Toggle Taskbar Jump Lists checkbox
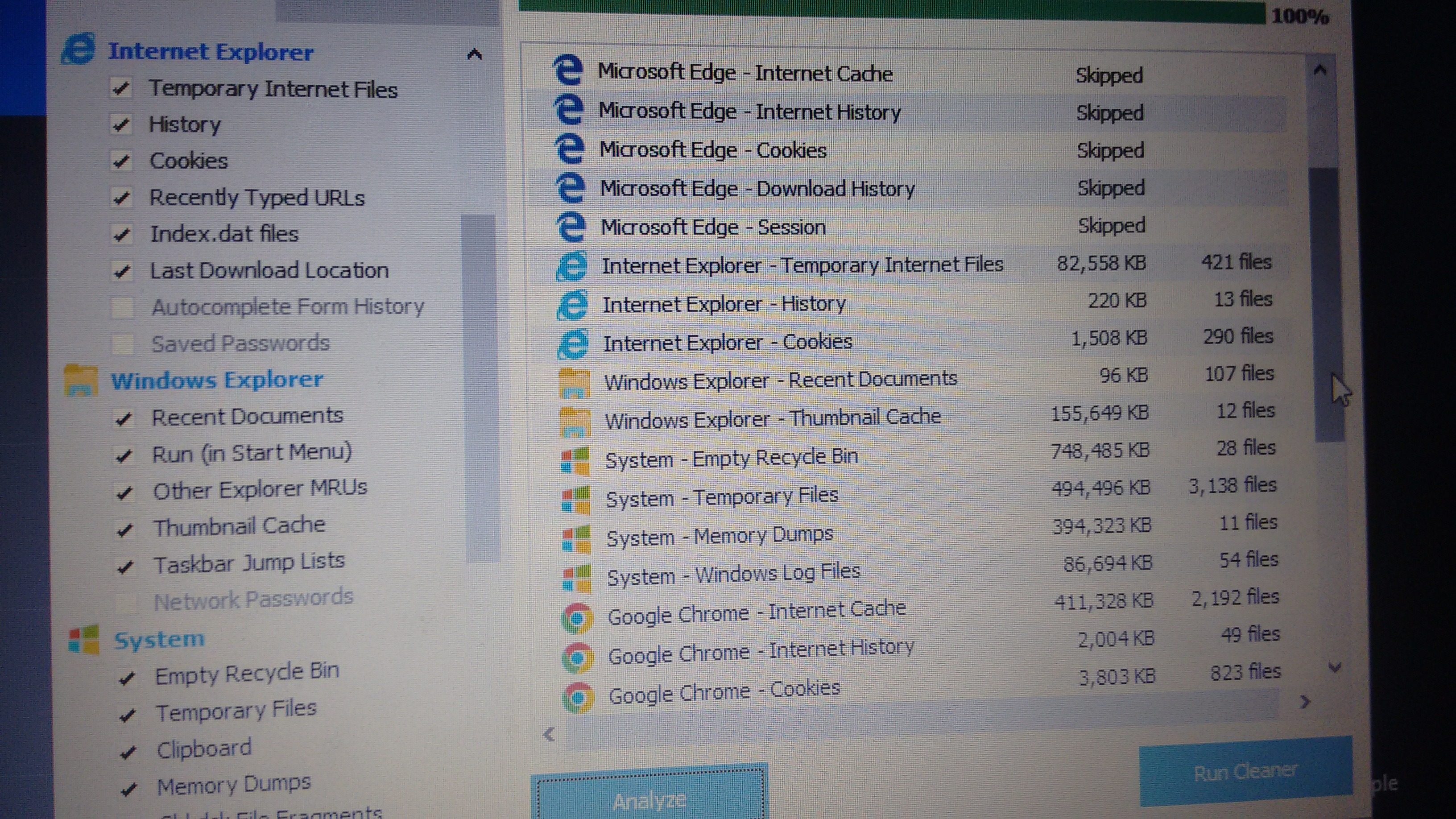1456x819 pixels. (x=125, y=567)
